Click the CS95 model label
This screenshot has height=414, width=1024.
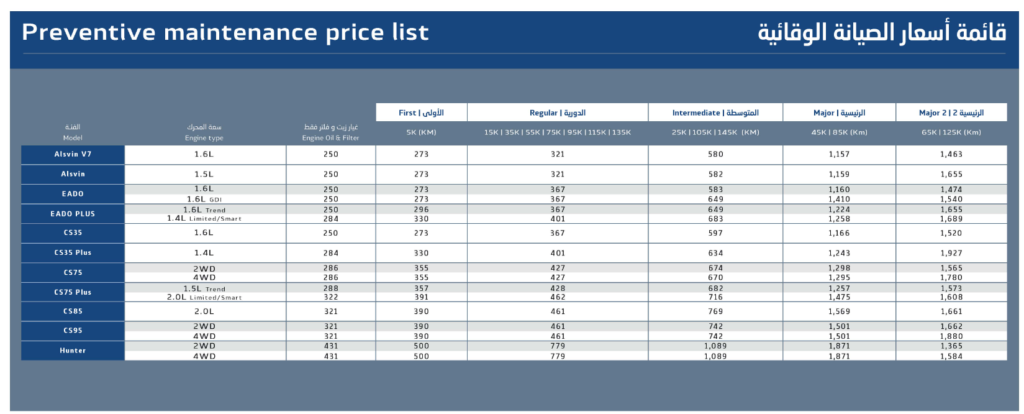click(73, 330)
